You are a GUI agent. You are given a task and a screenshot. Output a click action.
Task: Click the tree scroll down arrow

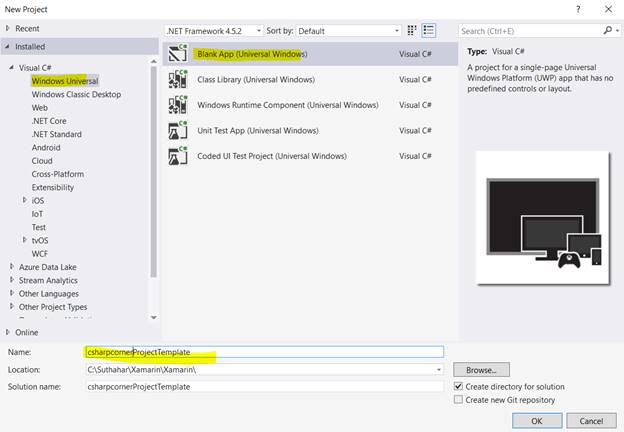click(154, 317)
